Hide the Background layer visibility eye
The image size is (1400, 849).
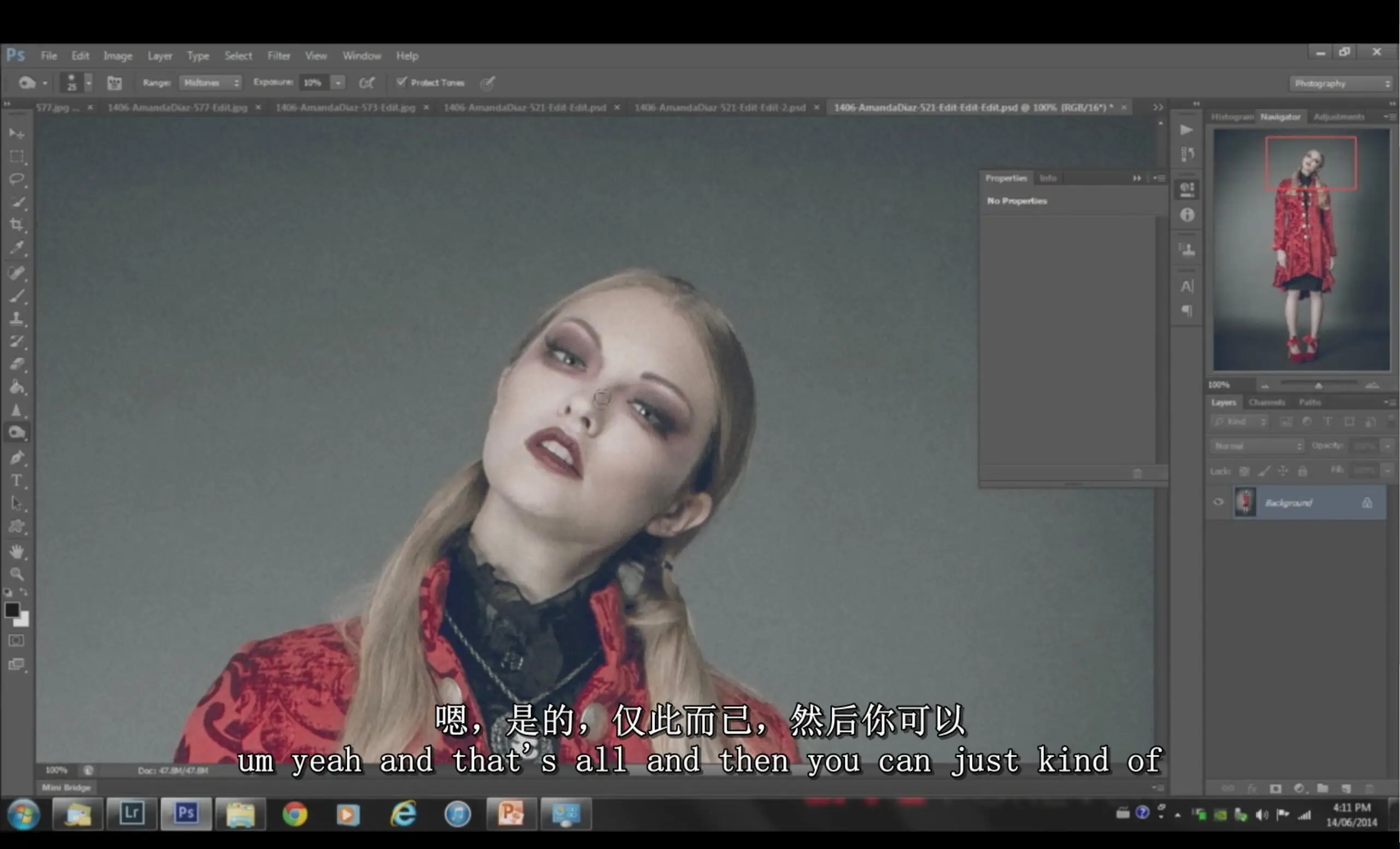pos(1218,502)
